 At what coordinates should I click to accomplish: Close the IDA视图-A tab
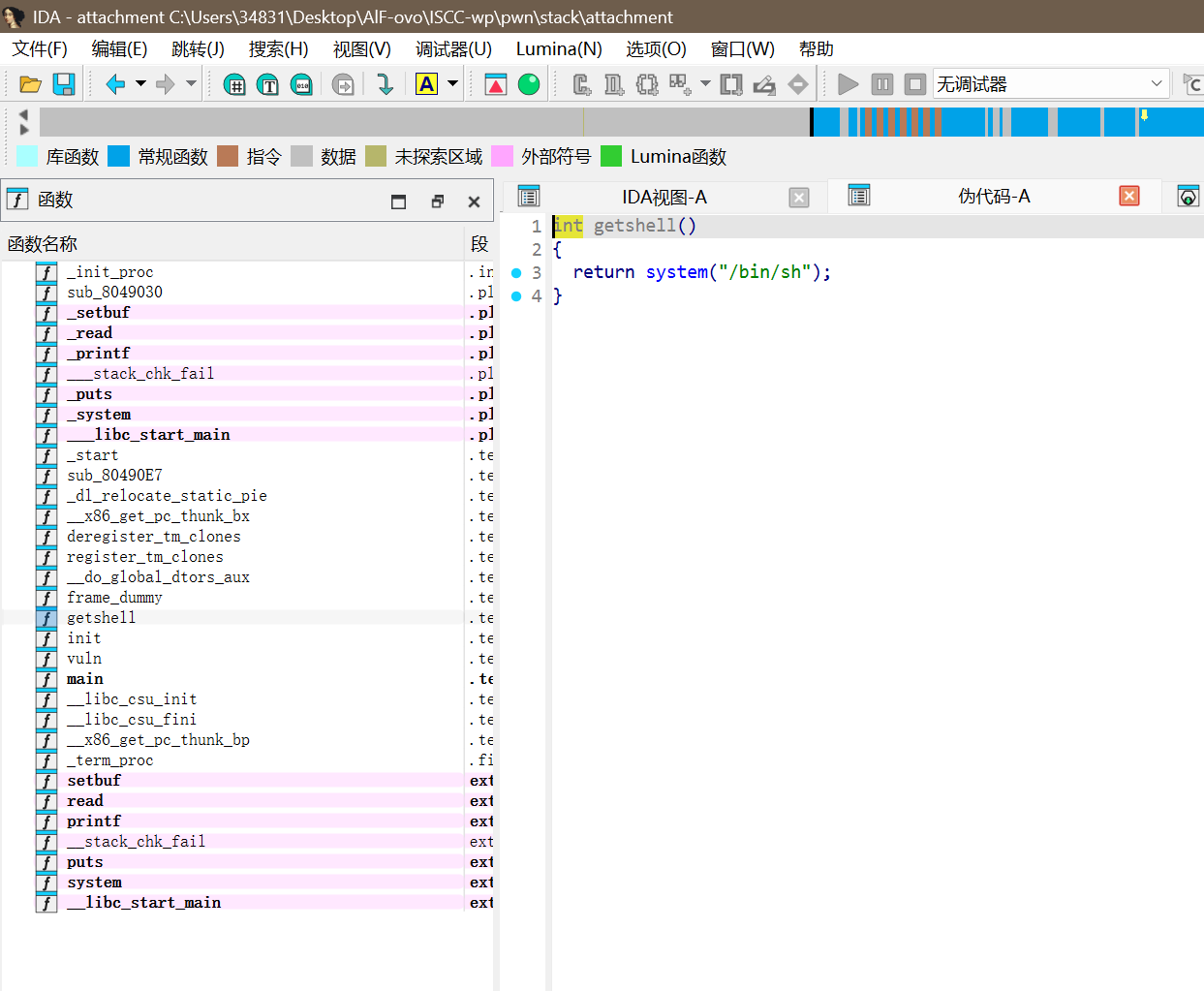point(799,198)
